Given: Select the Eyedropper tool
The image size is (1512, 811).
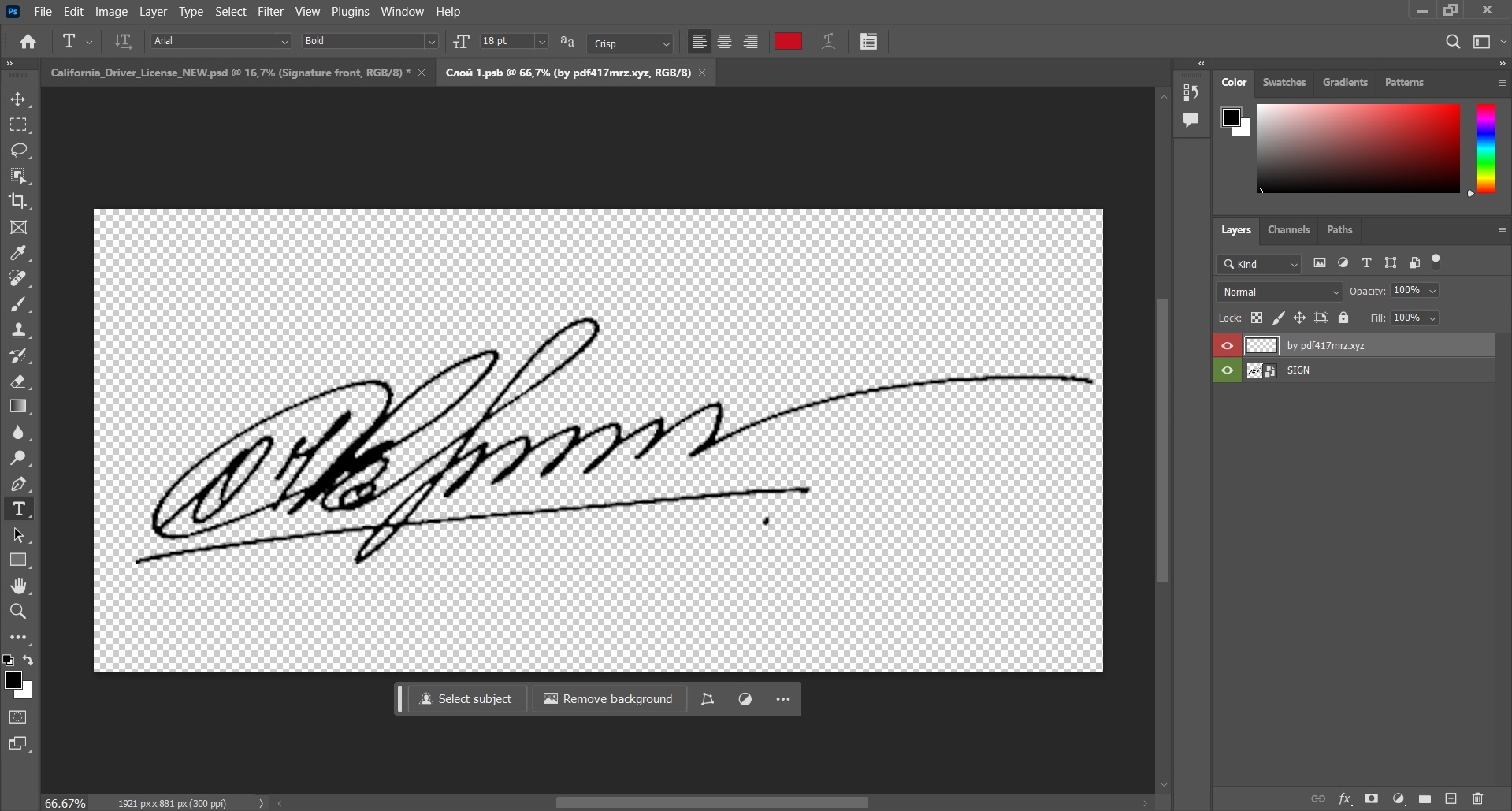Looking at the screenshot, I should click(19, 253).
